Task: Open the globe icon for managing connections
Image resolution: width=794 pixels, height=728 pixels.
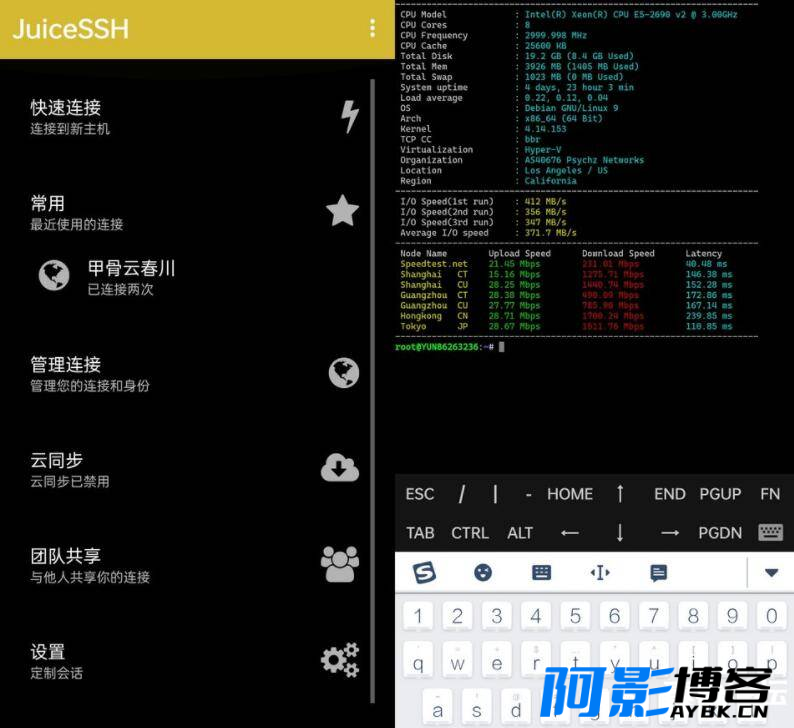Action: [344, 373]
